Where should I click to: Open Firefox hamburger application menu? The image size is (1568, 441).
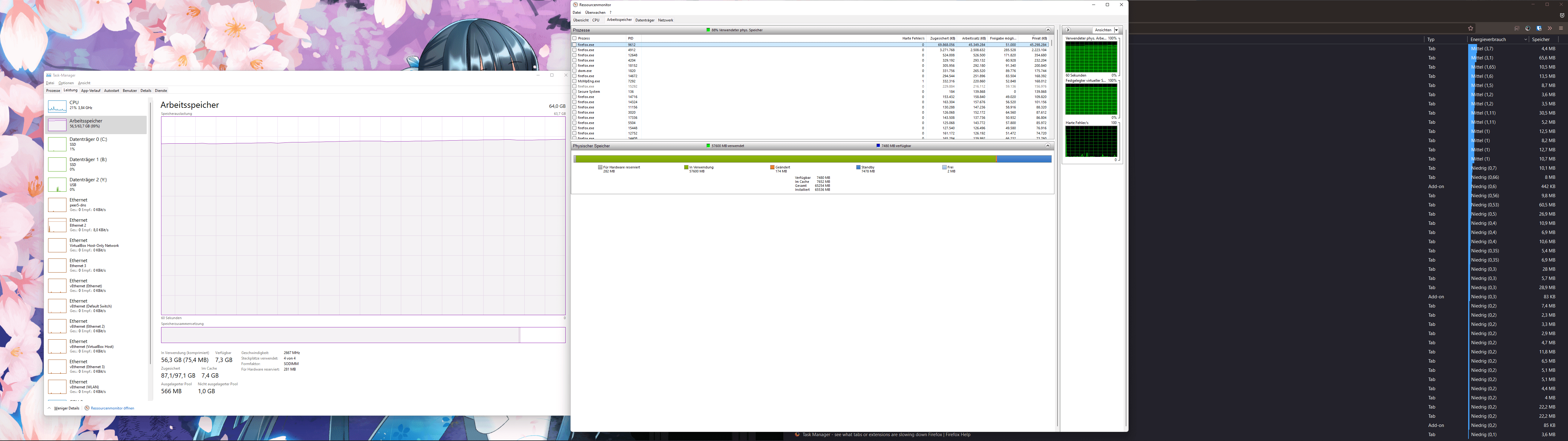pyautogui.click(x=1561, y=28)
